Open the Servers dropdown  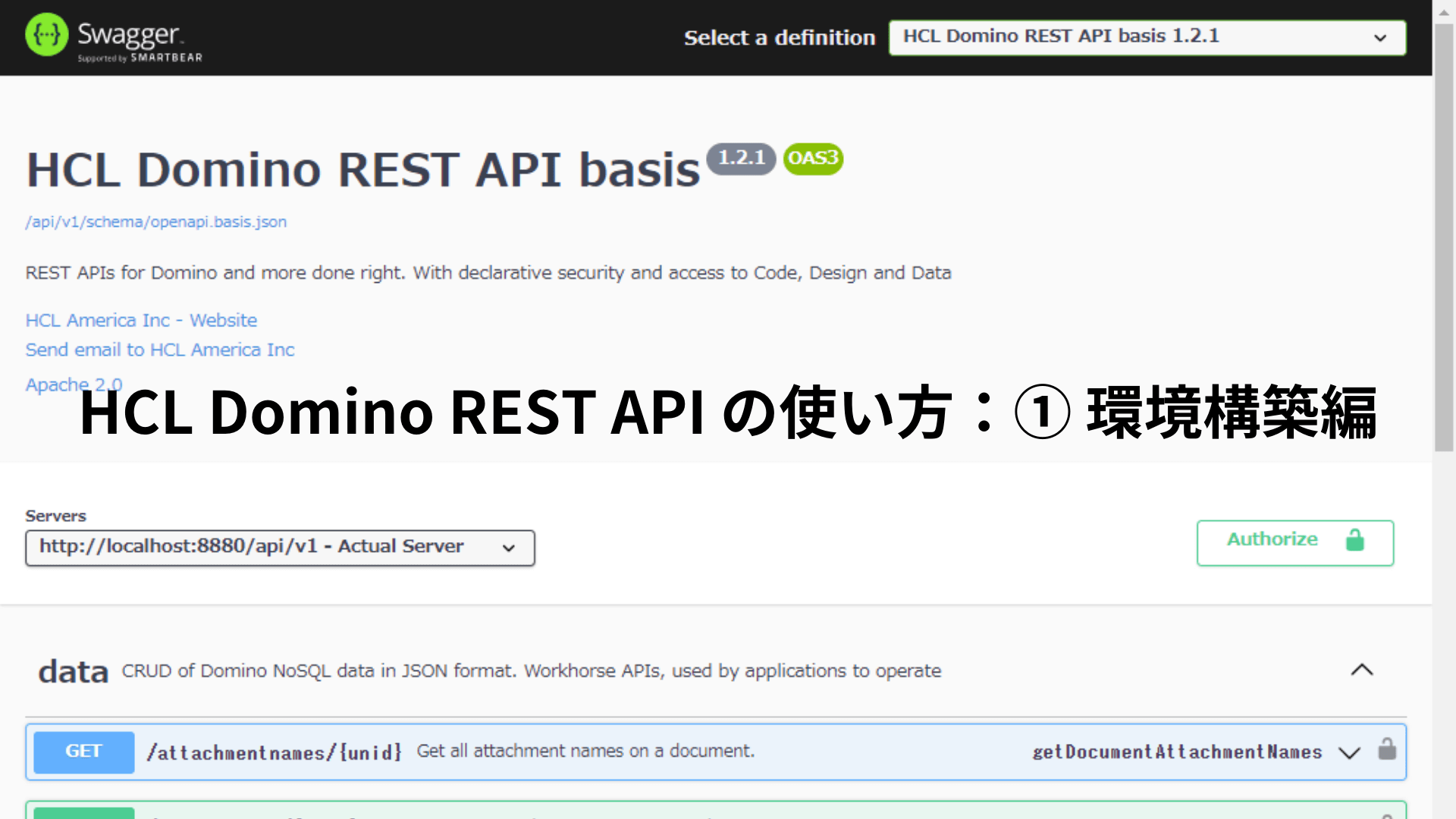coord(280,548)
